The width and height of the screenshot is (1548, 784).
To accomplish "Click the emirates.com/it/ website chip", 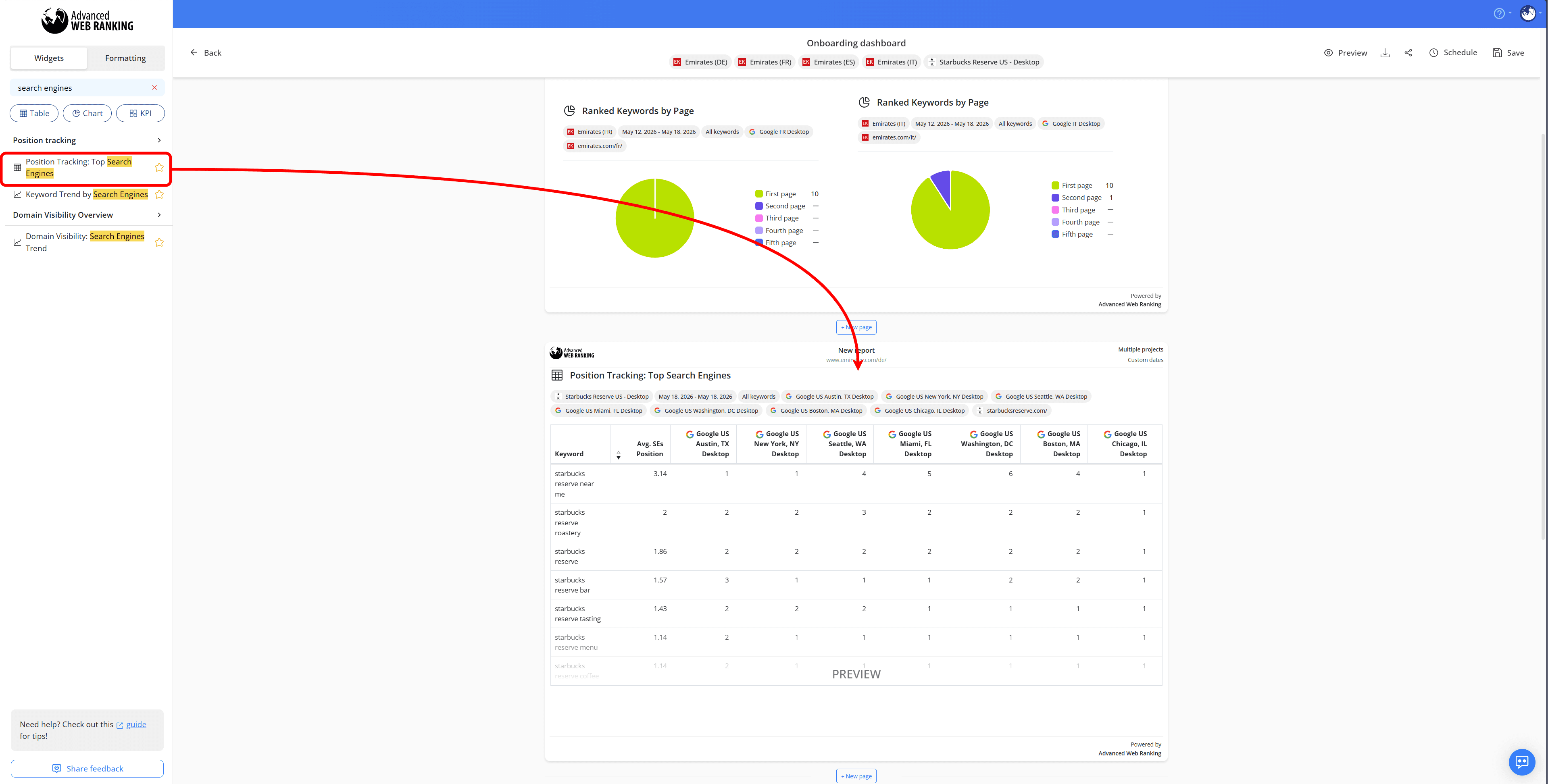I will (889, 137).
